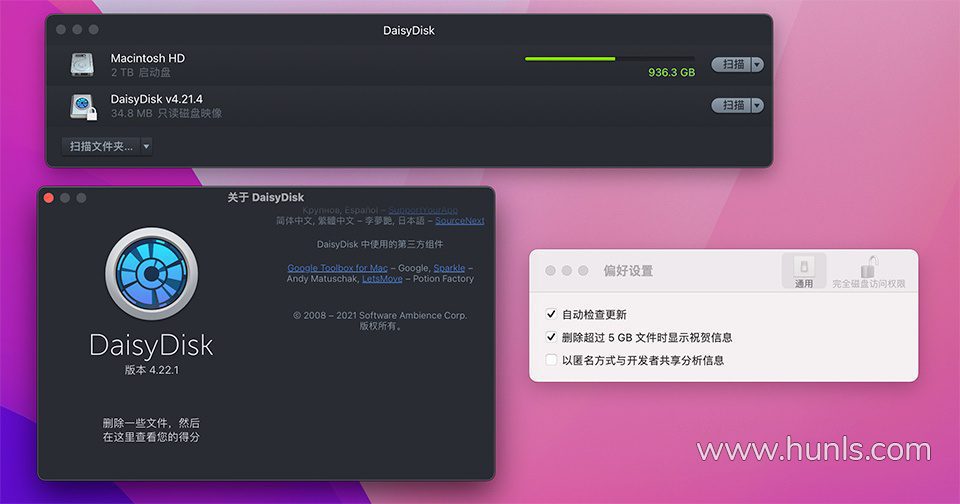Open Google Toolbox for Mac link
The image size is (960, 504).
pos(337,268)
